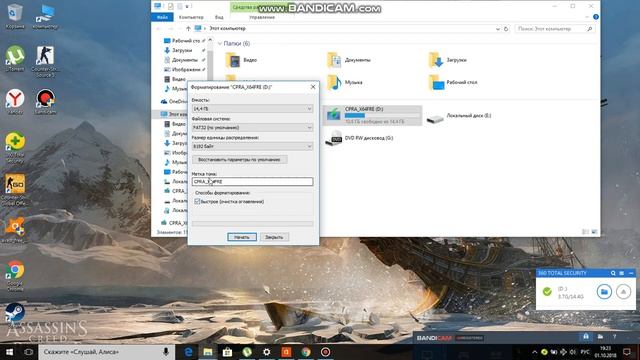Expand address bar history dropdown
This screenshot has width=640, height=360.
[x=498, y=29]
